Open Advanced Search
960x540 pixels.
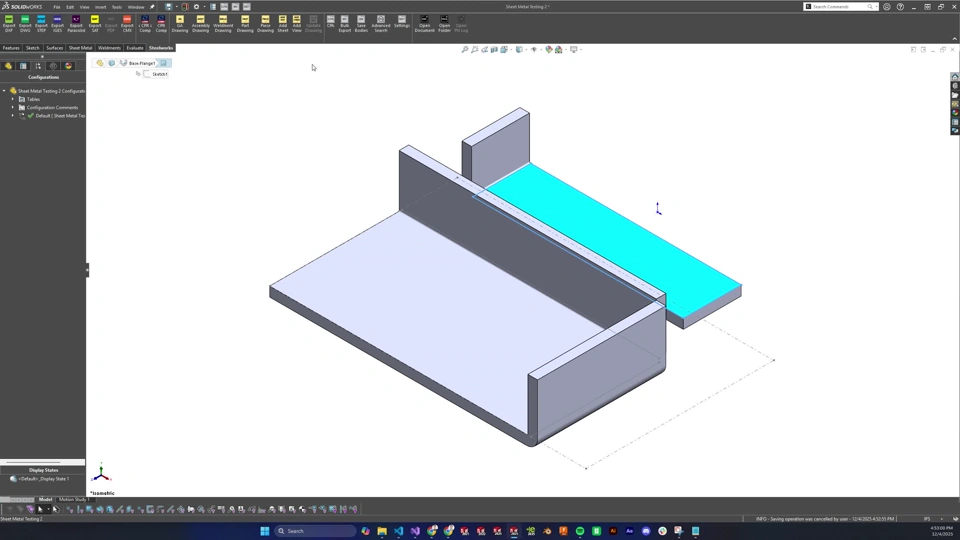(381, 23)
